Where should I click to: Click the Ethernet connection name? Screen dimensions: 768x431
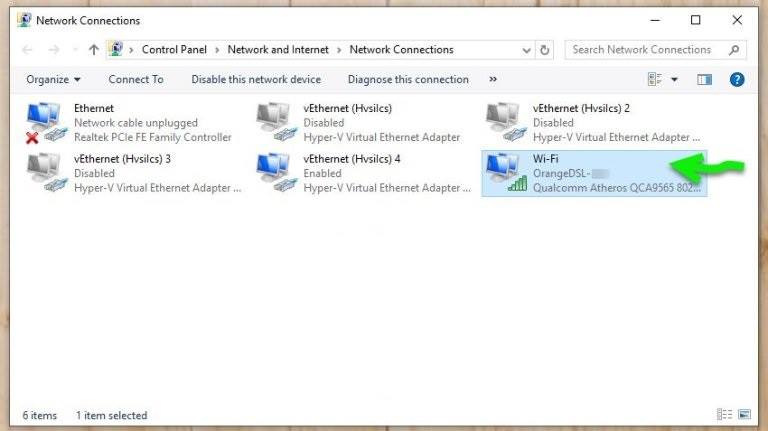tap(94, 108)
